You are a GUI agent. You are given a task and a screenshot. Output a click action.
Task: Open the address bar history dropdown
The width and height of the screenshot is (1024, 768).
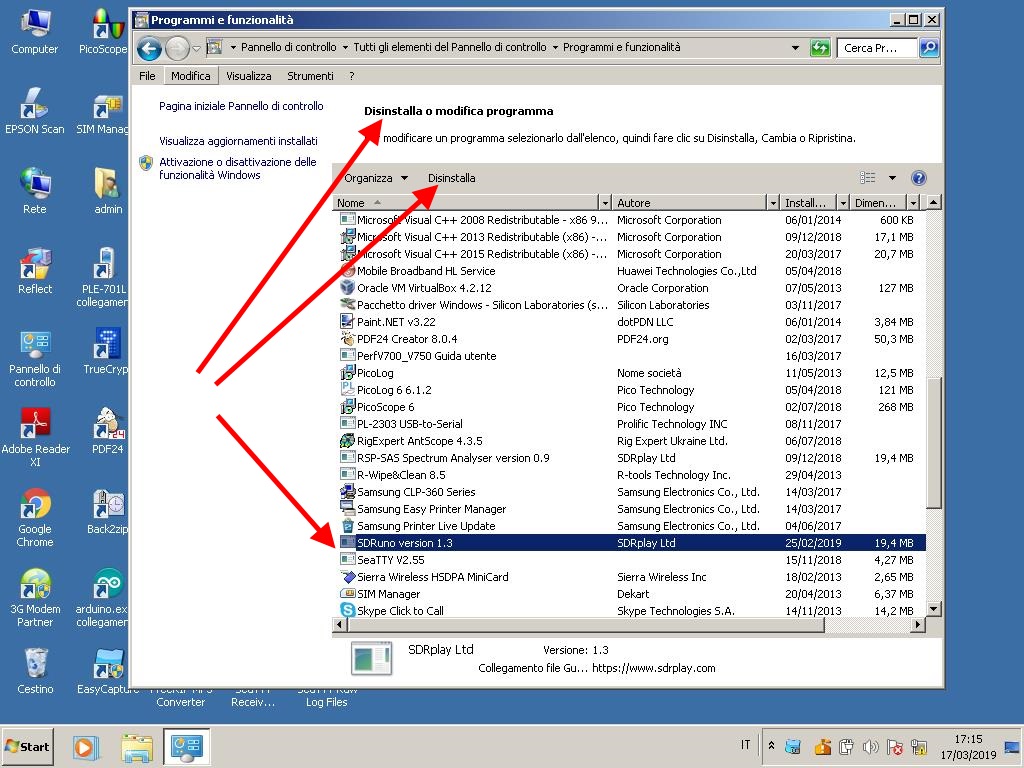[795, 48]
